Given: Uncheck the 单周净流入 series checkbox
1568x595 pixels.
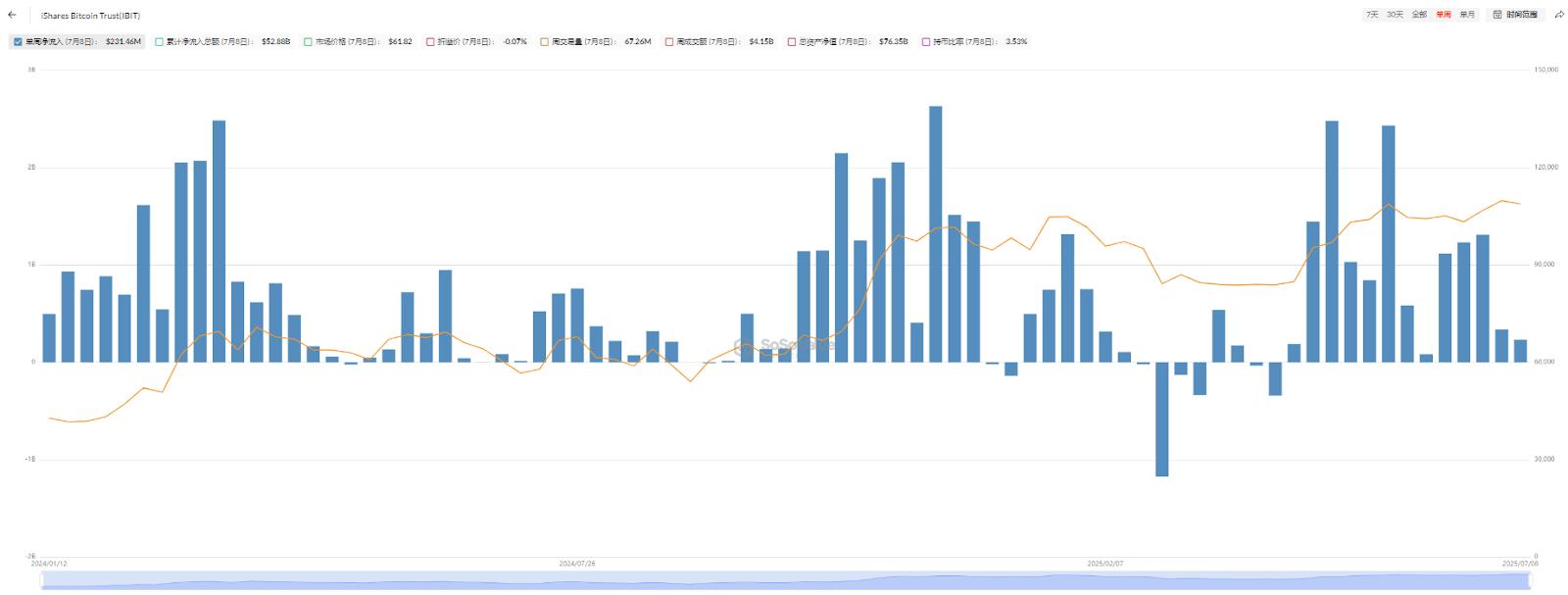Looking at the screenshot, I should tap(19, 42).
